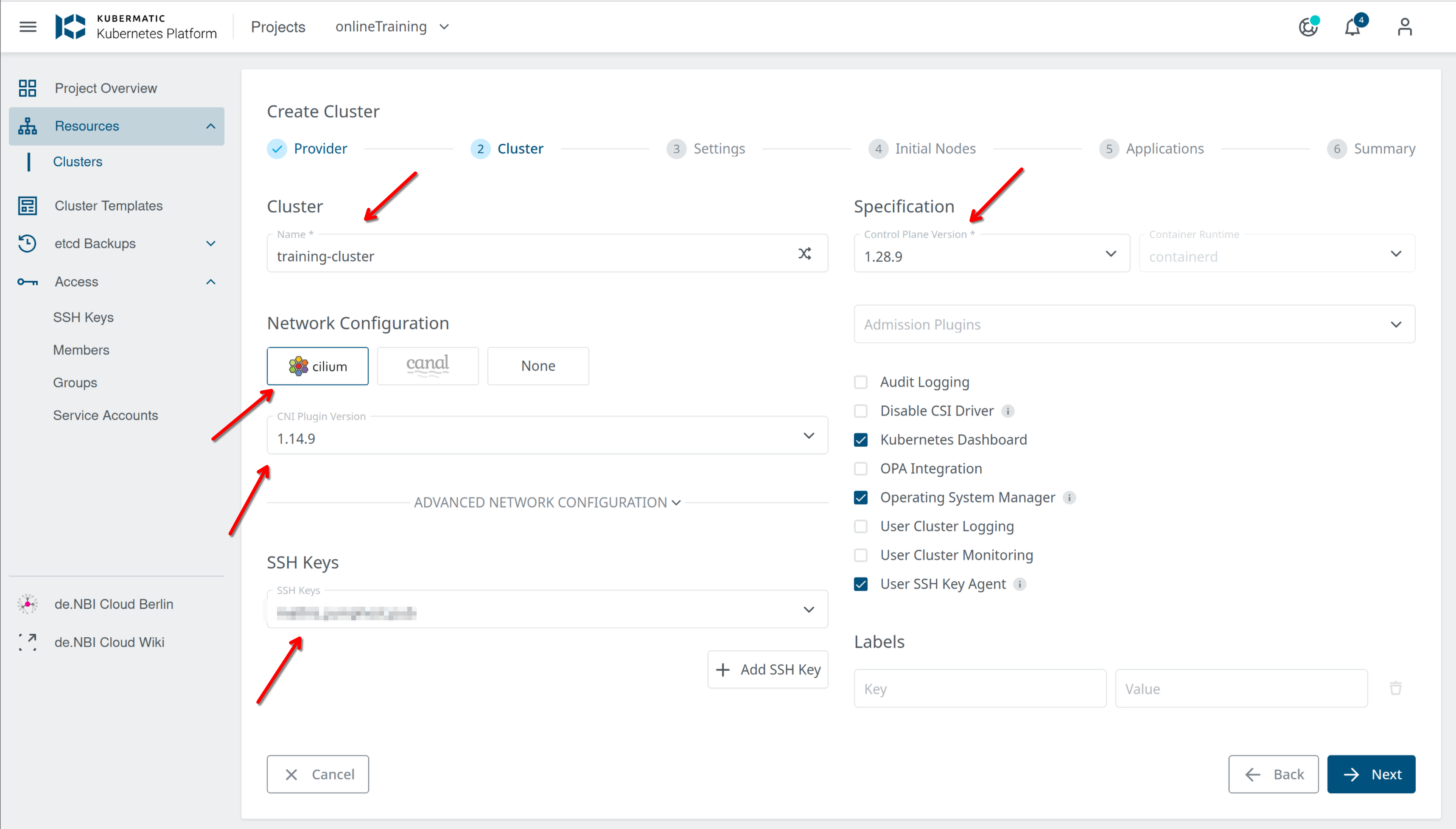Click the Labels Key input field
This screenshot has height=829, width=1456.
tap(979, 689)
